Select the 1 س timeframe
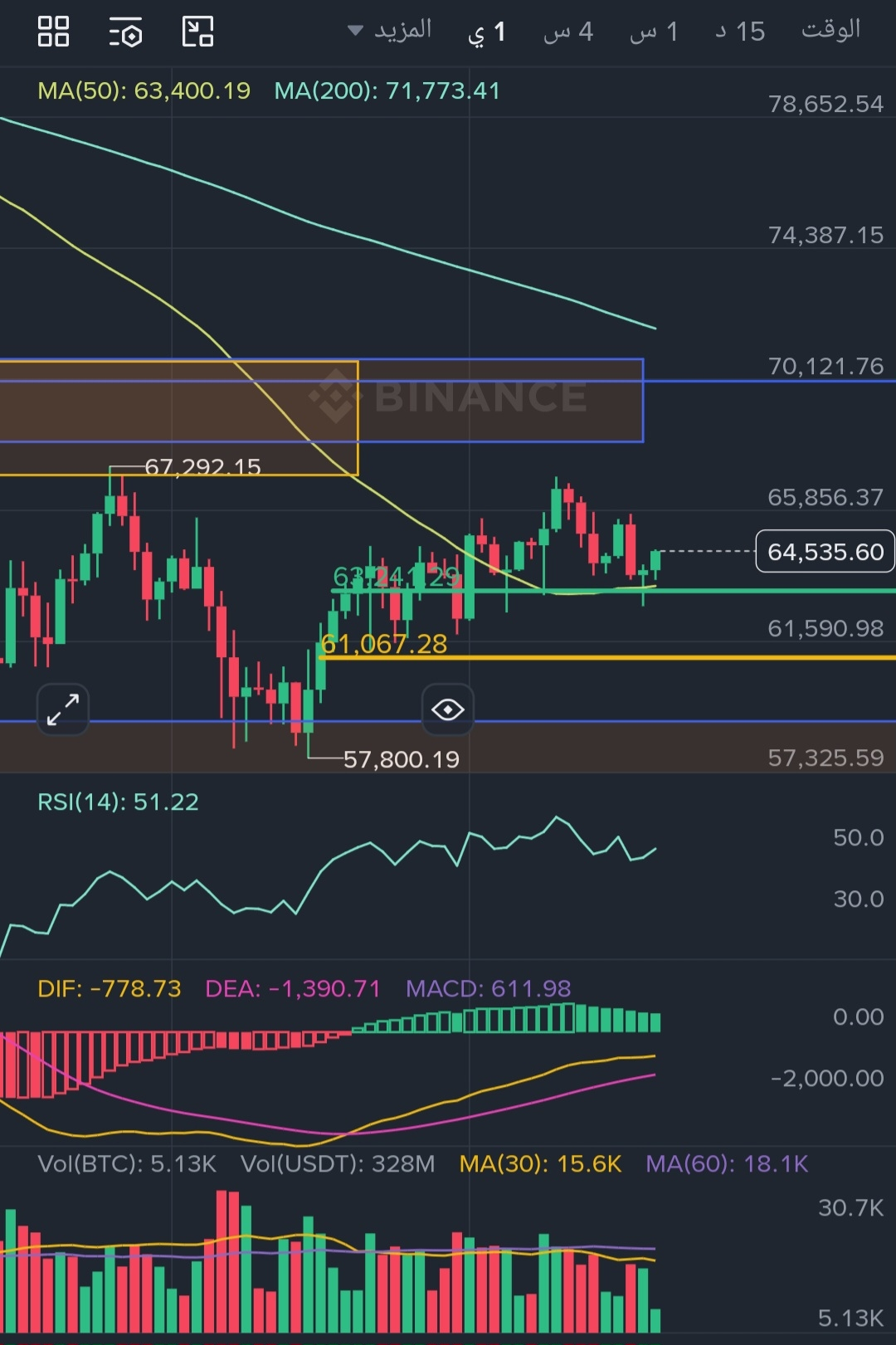 click(x=654, y=32)
